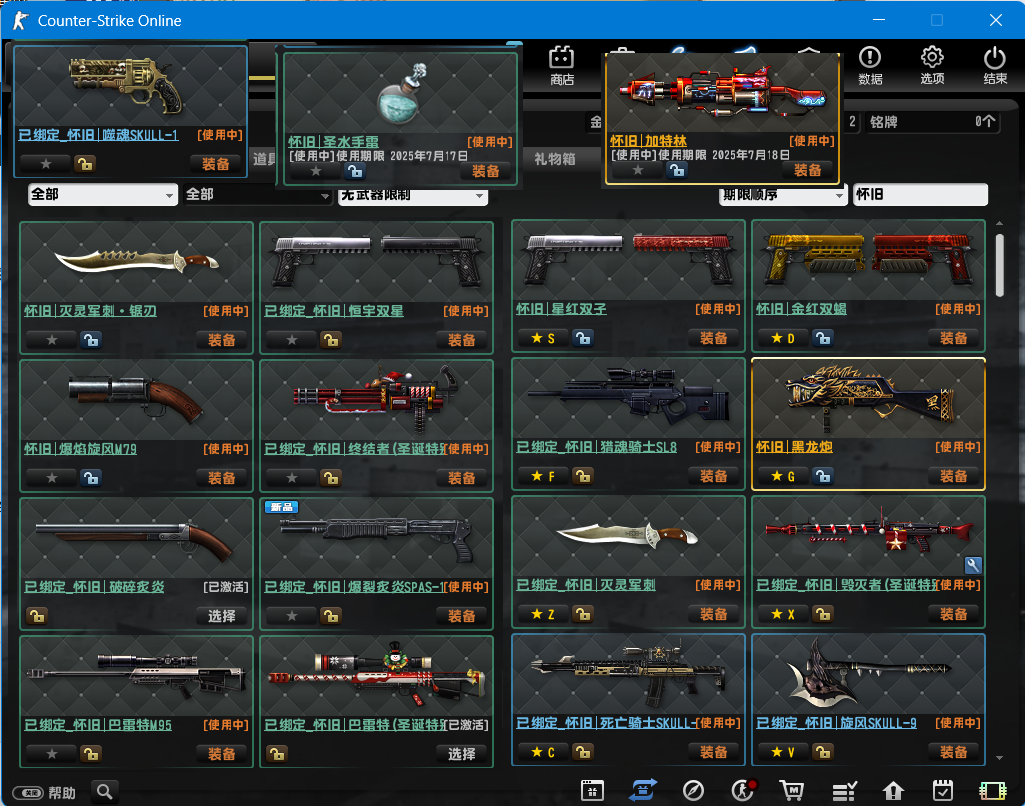The image size is (1025, 806).
Task: Click the lock icon on 圣水手雷 card
Action: click(355, 171)
